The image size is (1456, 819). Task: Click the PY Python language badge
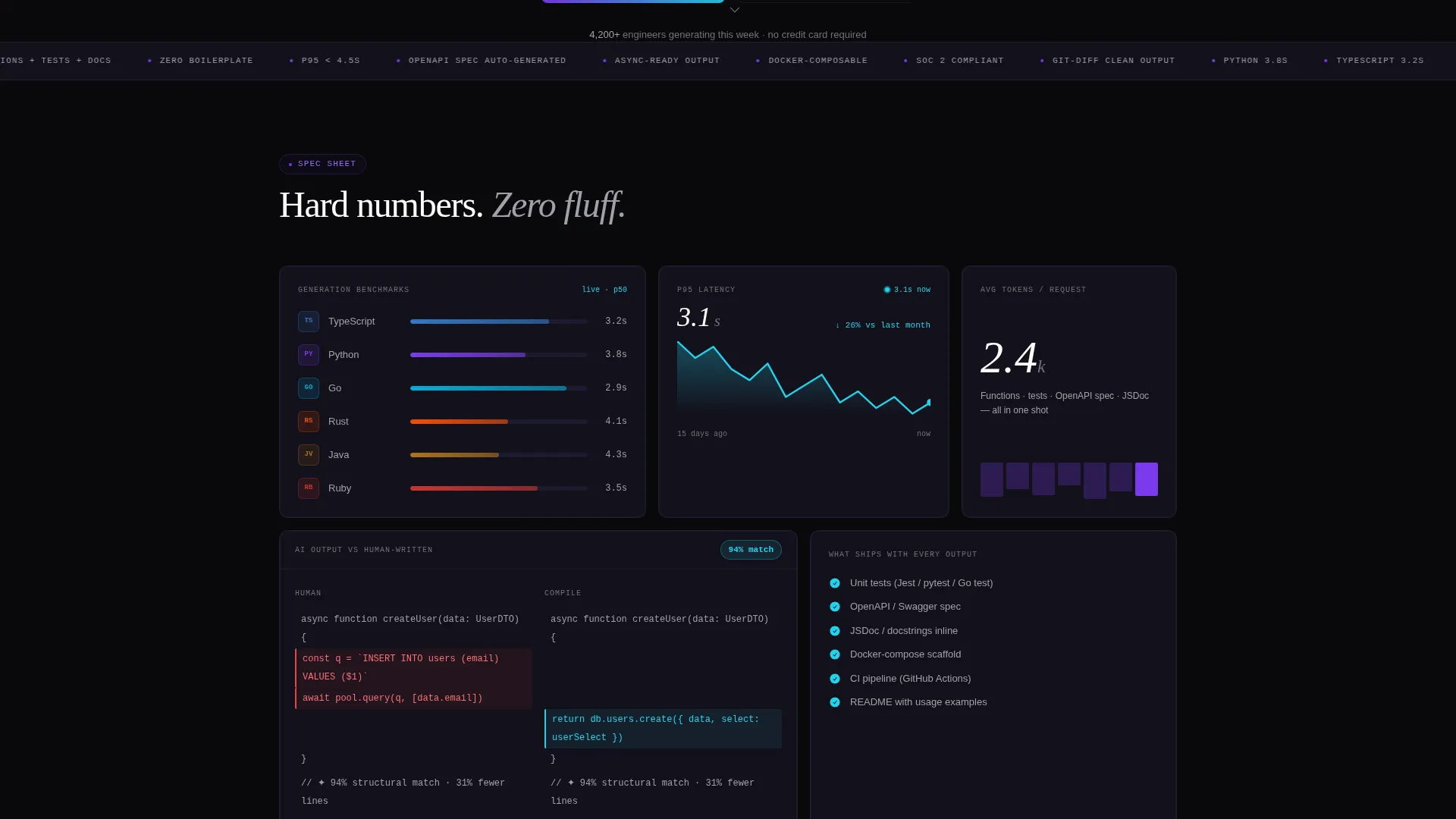(x=309, y=355)
